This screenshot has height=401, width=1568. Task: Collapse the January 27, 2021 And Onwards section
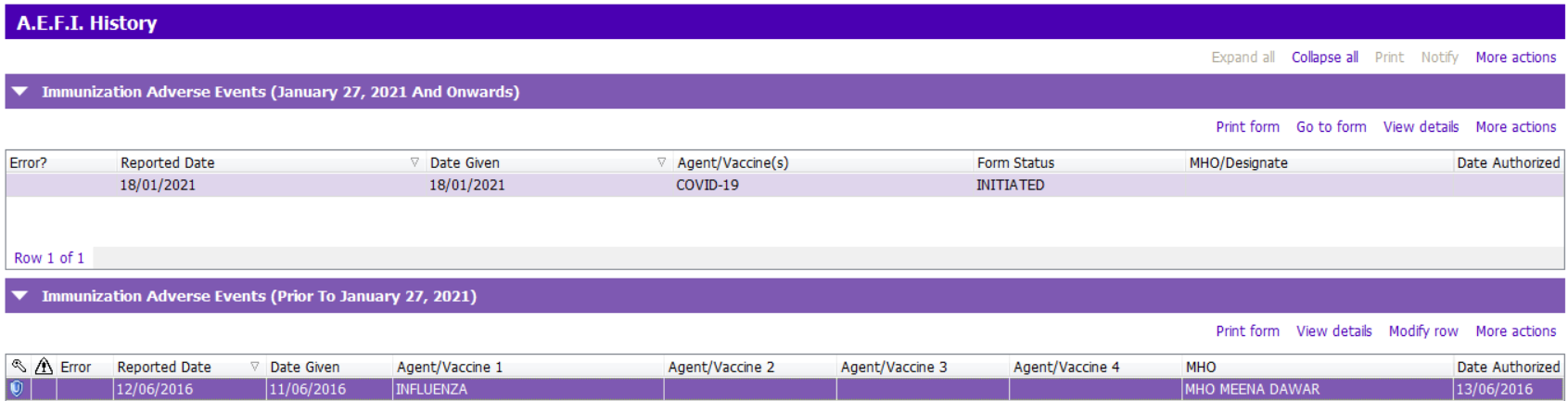pos(20,92)
